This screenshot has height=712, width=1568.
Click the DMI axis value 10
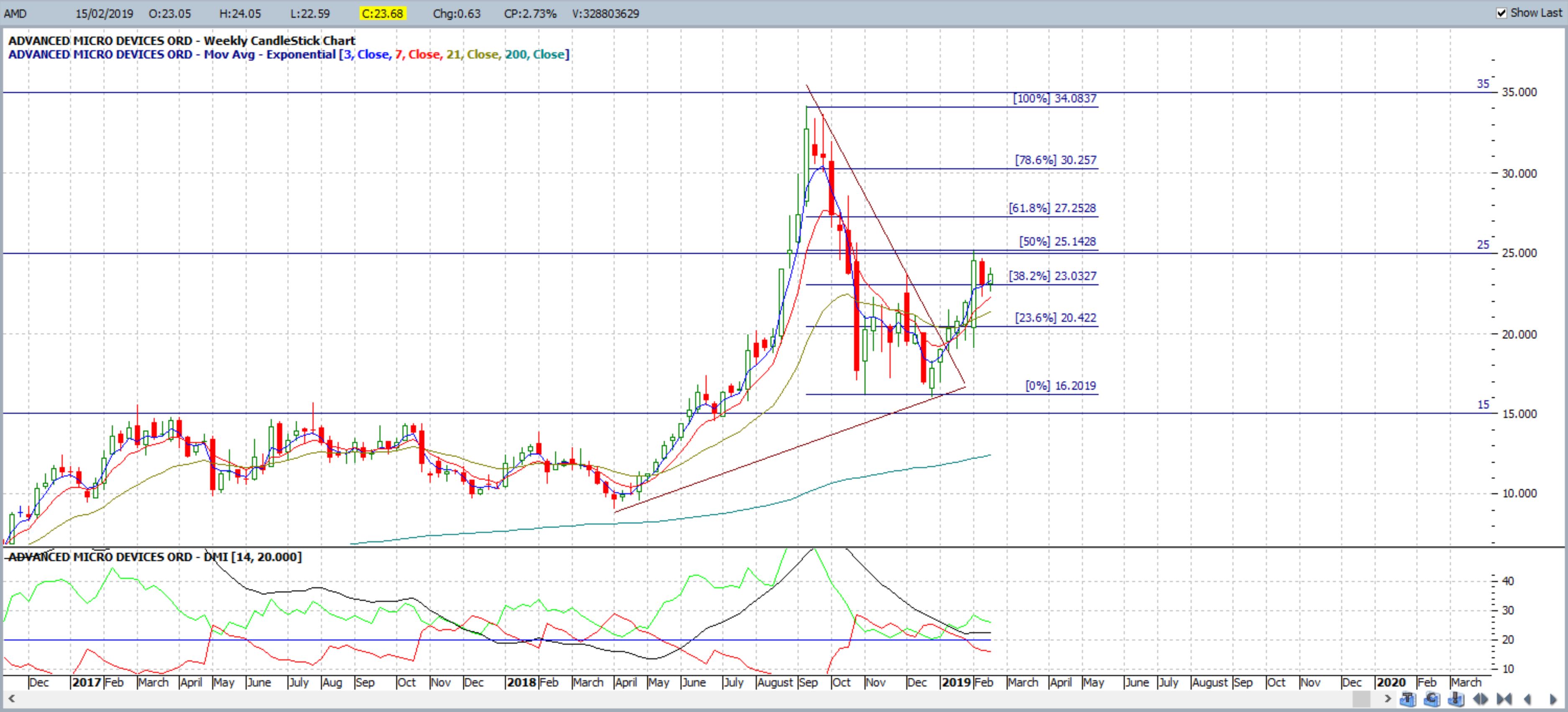coord(1508,669)
